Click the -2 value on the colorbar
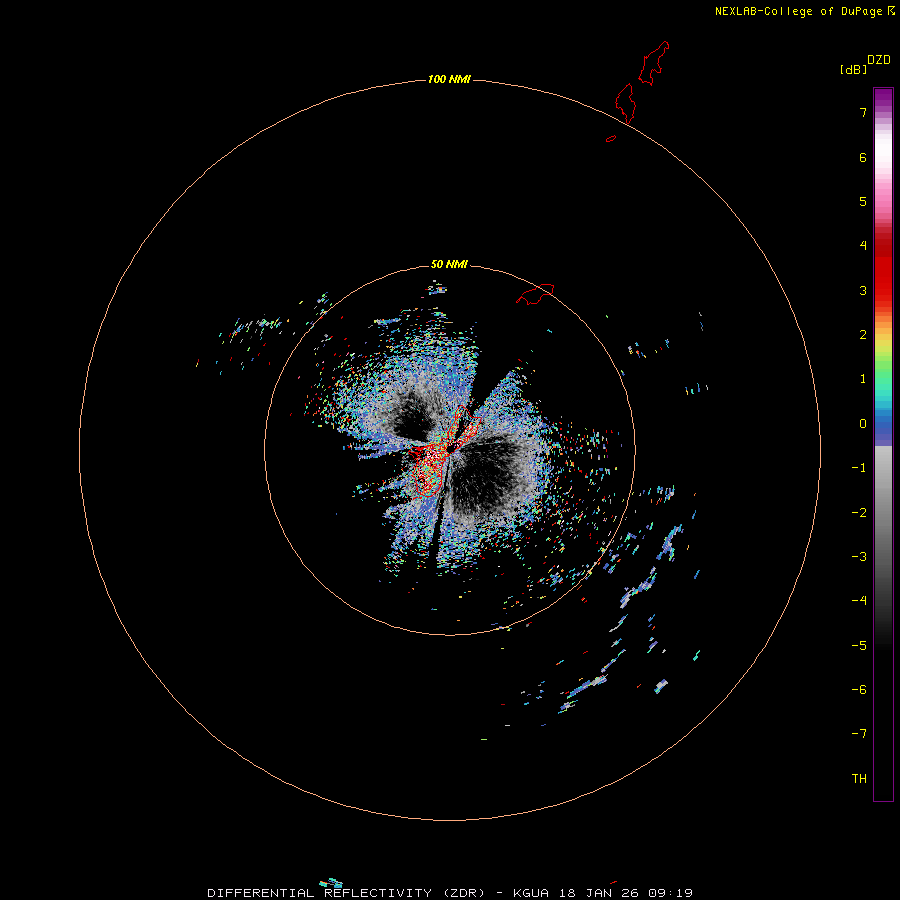Screen dimensions: 900x900 [859, 513]
